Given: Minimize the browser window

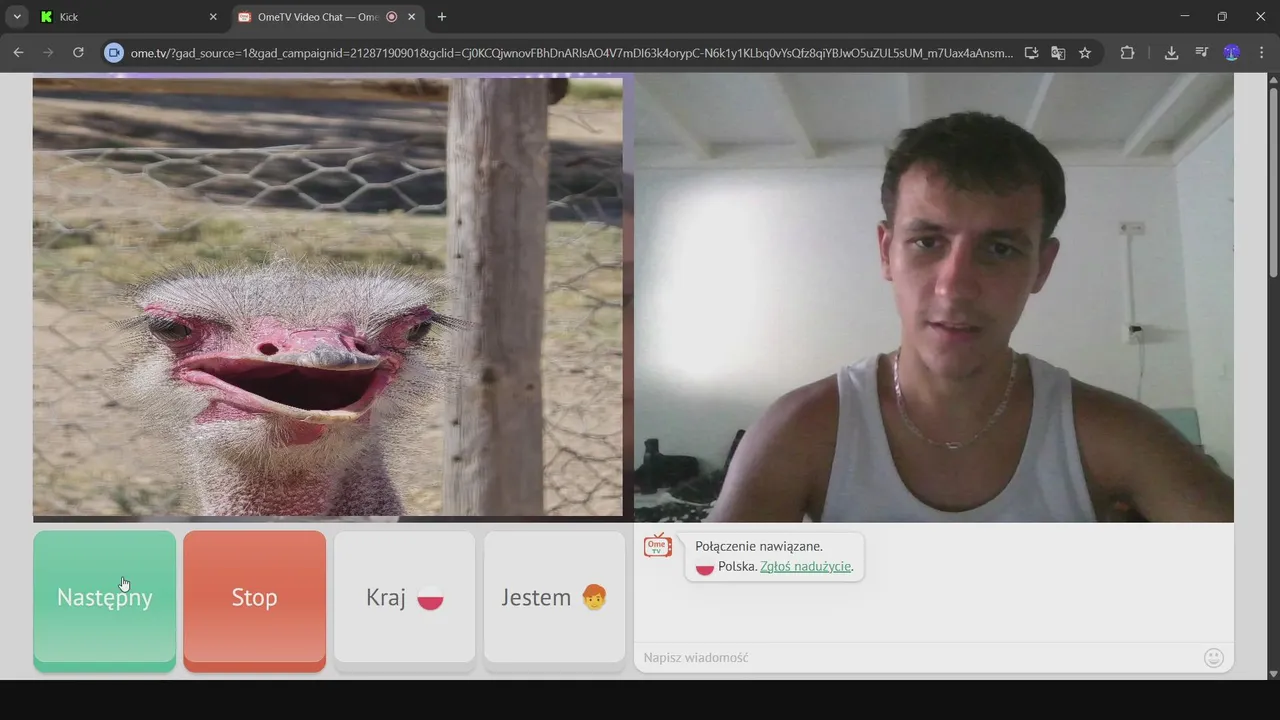Looking at the screenshot, I should coord(1185,16).
